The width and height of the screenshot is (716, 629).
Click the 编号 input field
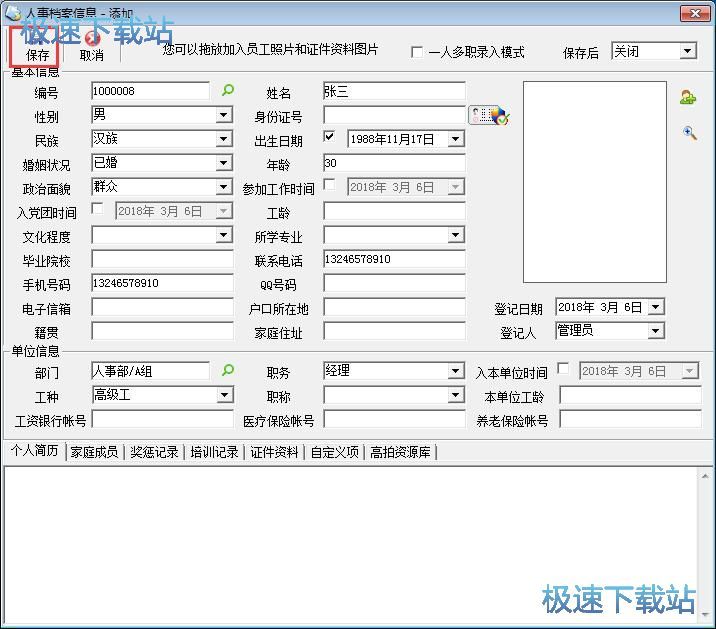tap(151, 91)
